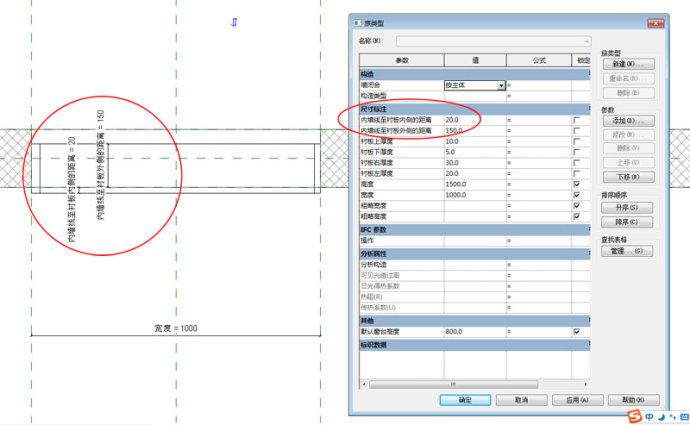This screenshot has height=425, width=690.
Task: Uncheck the lock box for 默认窗台高度
Action: [577, 331]
